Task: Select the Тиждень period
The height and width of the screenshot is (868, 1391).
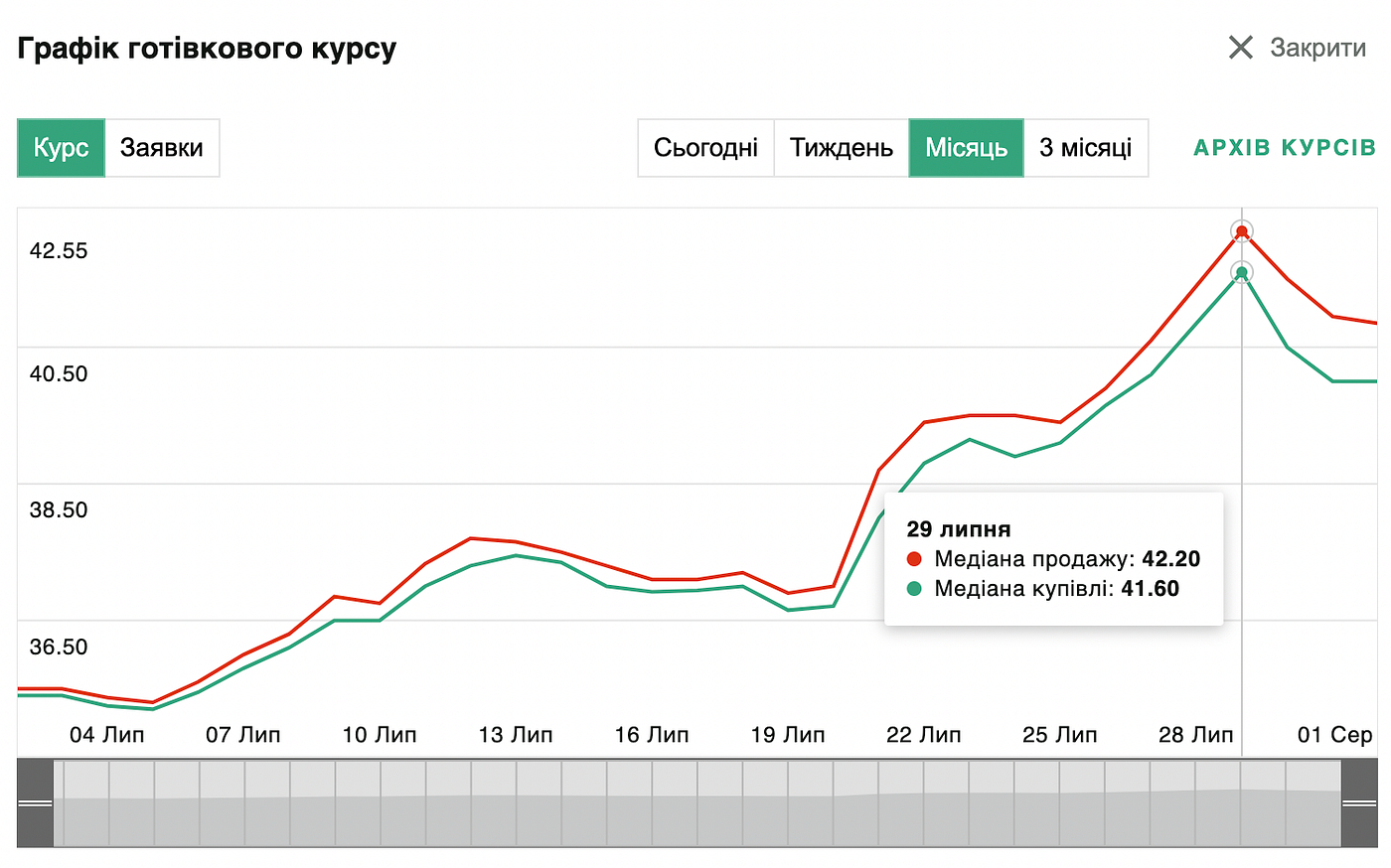Action: [x=842, y=148]
